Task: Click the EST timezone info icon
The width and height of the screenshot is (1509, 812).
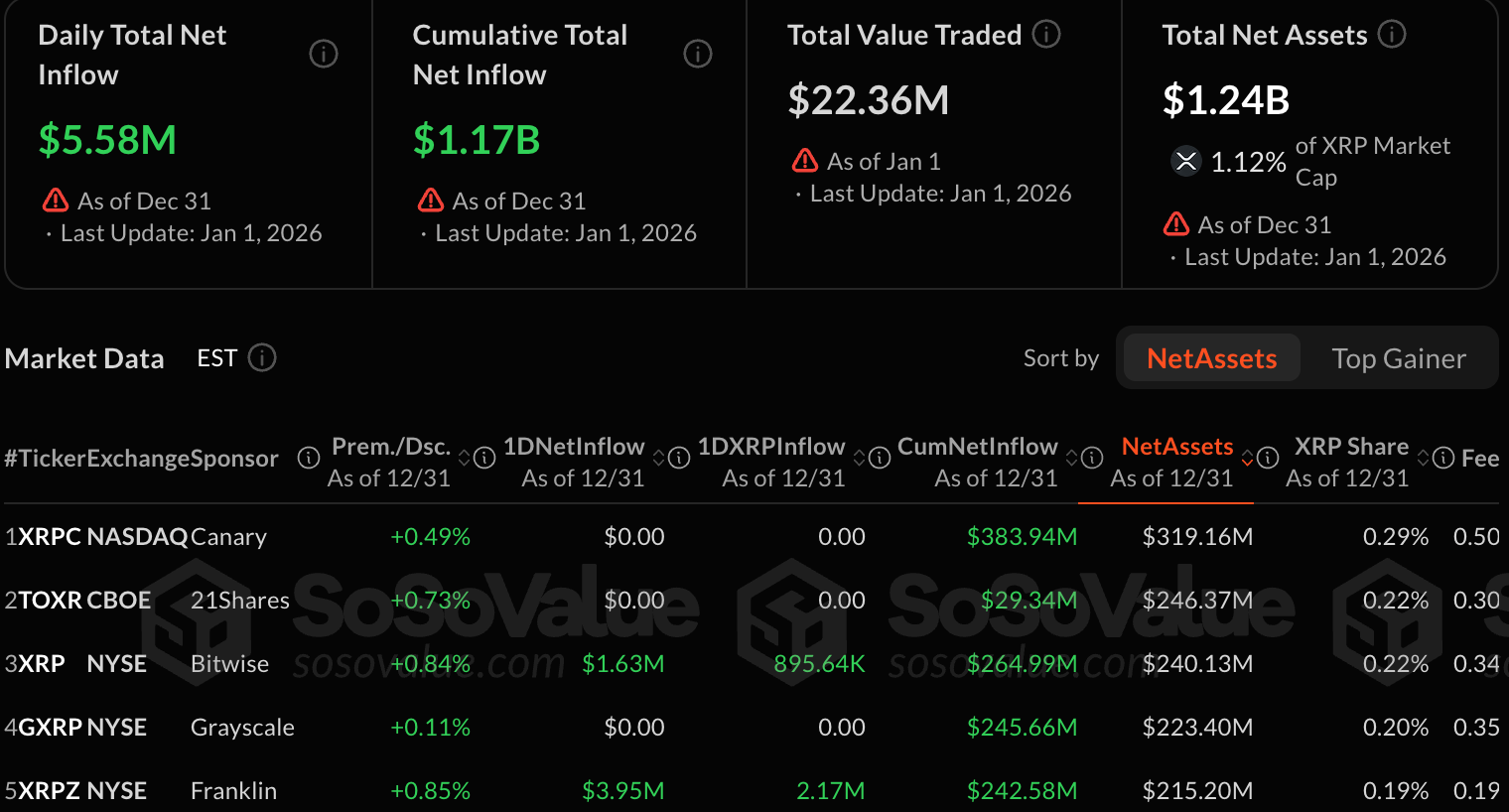Action: 262,357
